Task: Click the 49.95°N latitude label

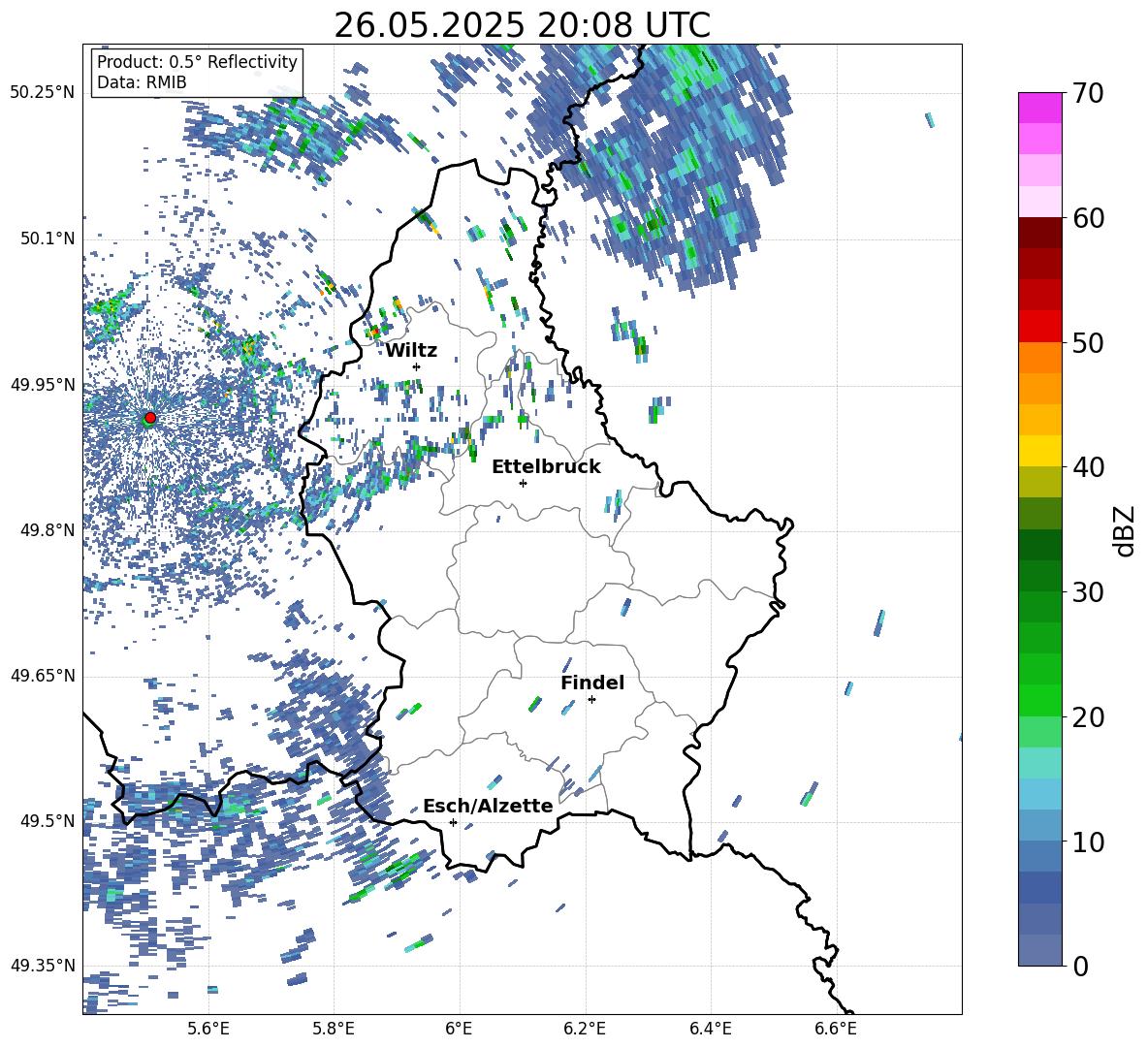Action: click(x=43, y=384)
